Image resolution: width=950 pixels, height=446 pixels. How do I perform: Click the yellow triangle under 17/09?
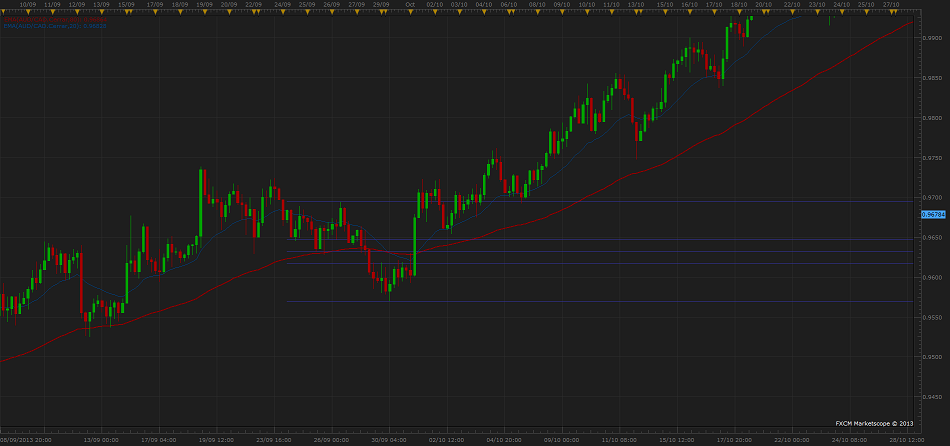coord(153,13)
